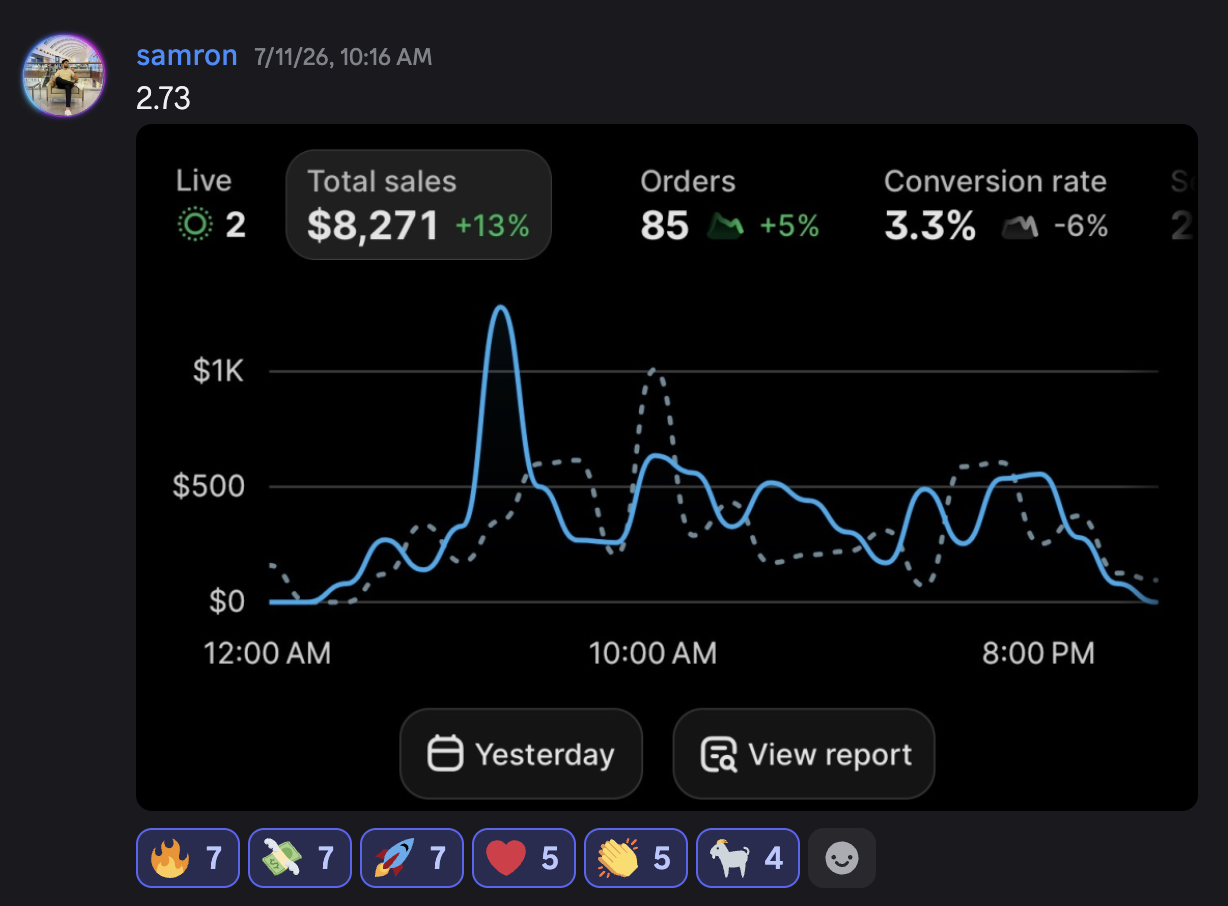
Task: Click the tallest blue sales peak
Action: click(501, 309)
